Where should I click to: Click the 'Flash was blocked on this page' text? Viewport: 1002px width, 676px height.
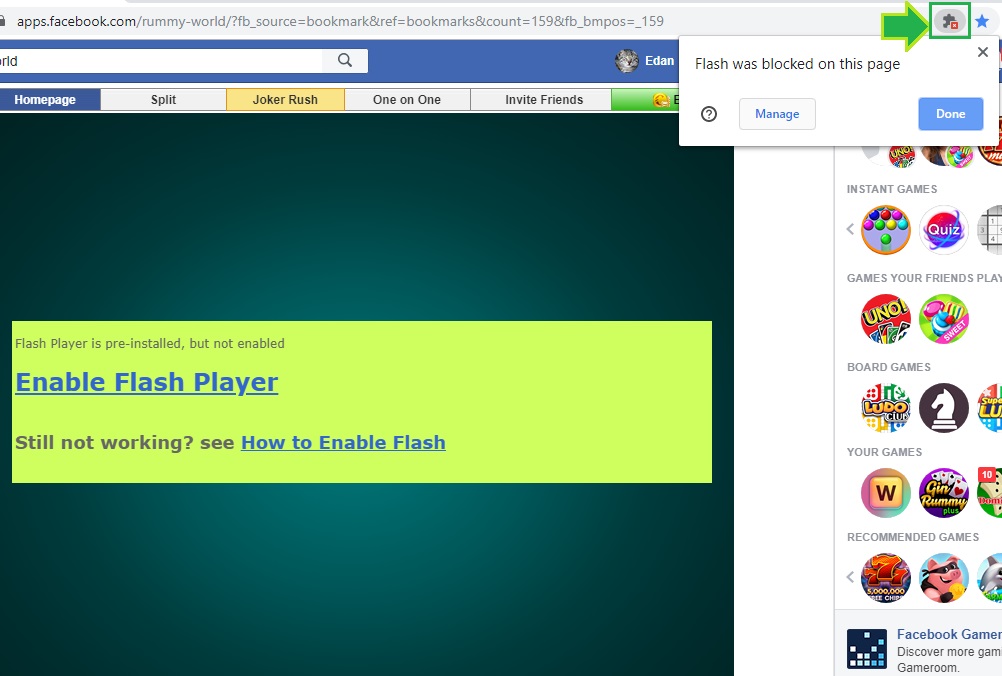click(x=797, y=64)
